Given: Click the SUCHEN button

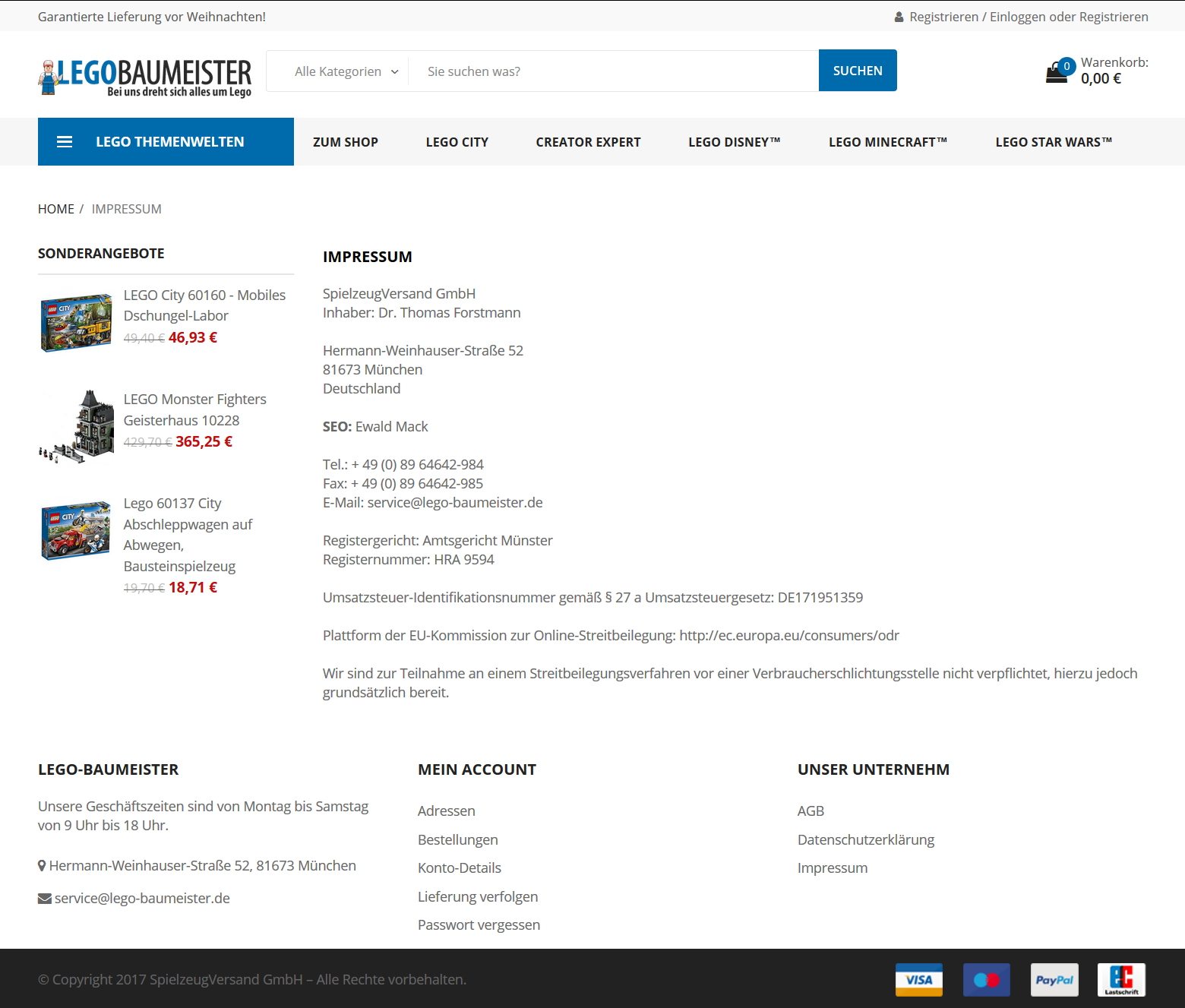Looking at the screenshot, I should coord(858,71).
